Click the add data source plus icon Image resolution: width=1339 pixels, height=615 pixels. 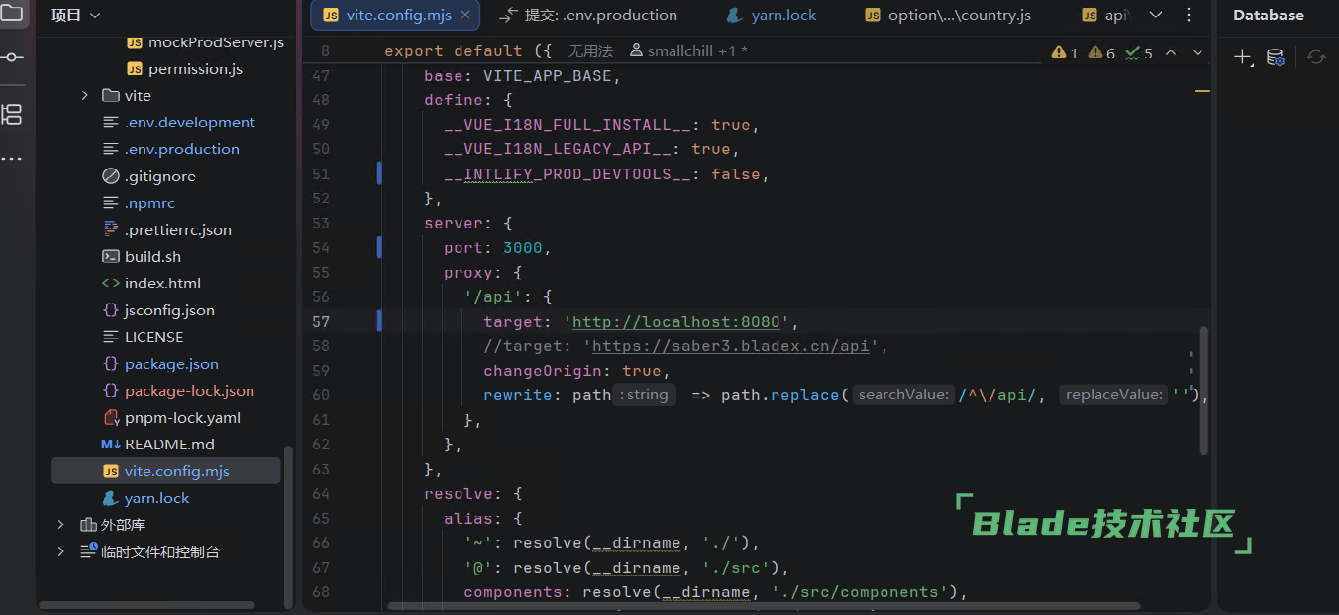[1242, 58]
